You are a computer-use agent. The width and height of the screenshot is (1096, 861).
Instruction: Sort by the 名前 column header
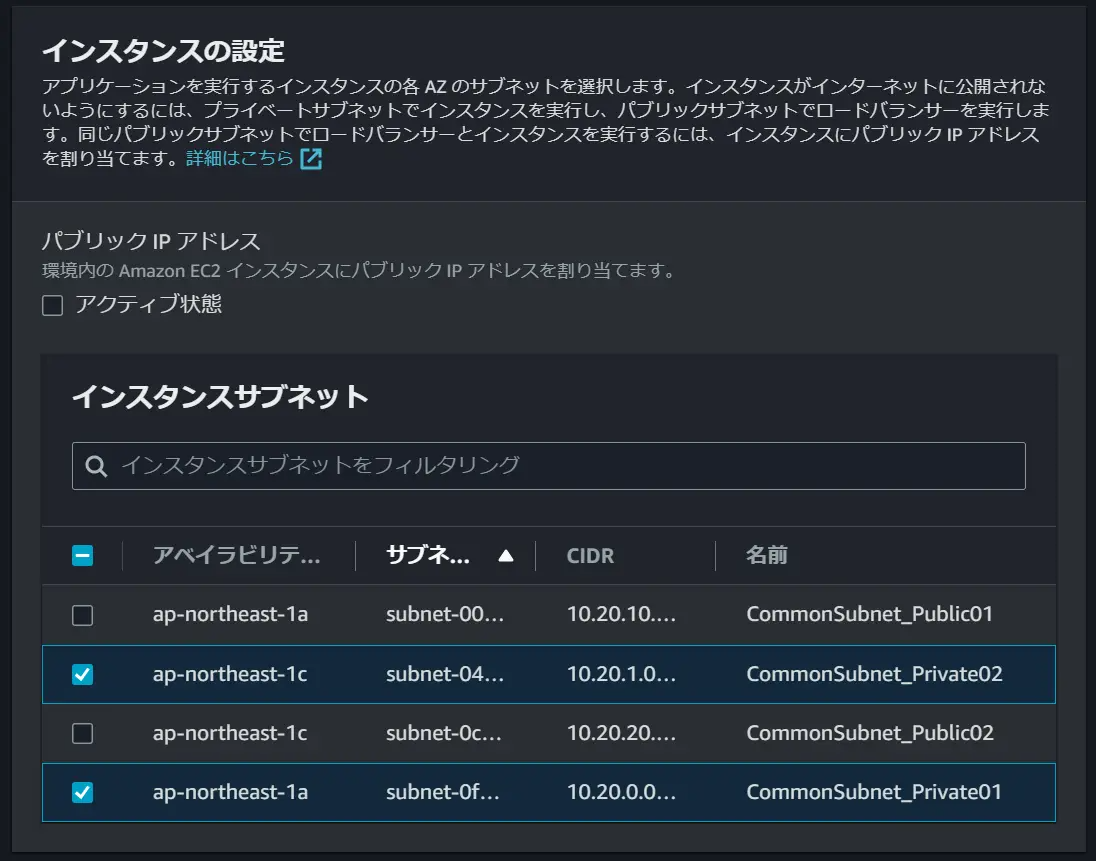767,556
